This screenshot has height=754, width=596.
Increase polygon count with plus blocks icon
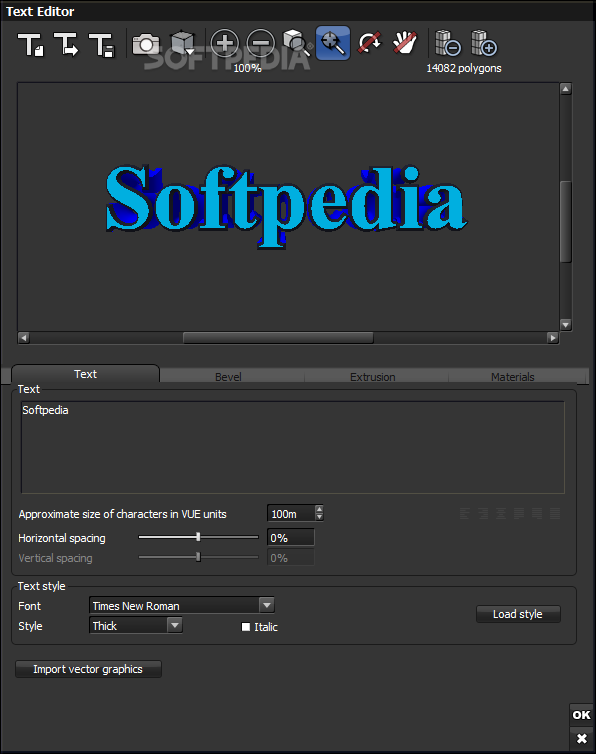[483, 43]
